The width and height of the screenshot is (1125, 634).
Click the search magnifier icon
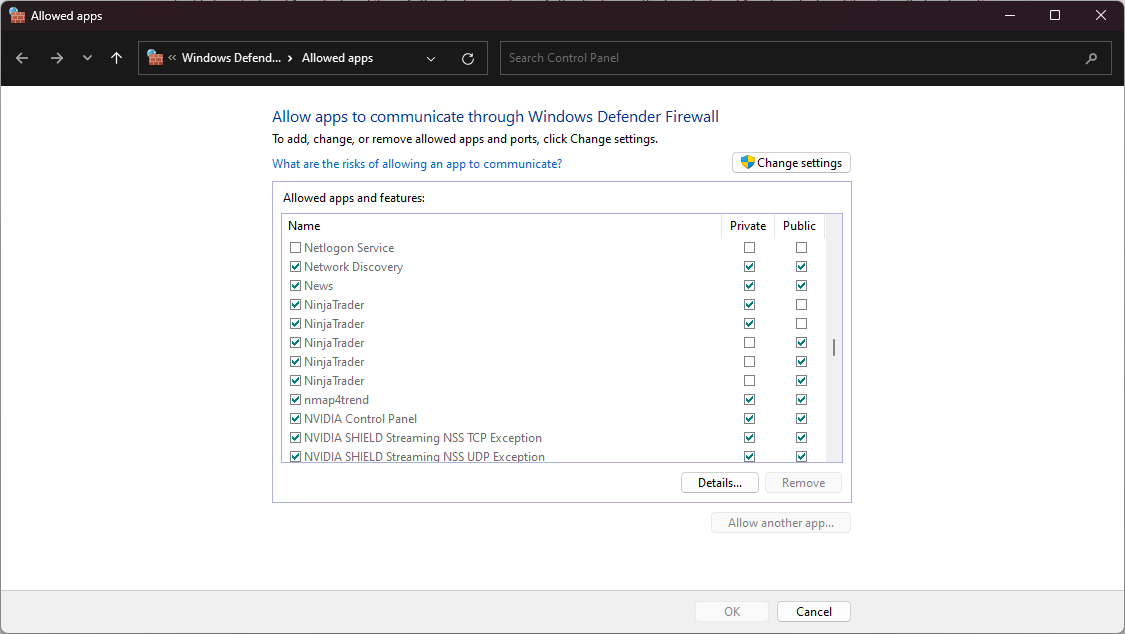1091,58
